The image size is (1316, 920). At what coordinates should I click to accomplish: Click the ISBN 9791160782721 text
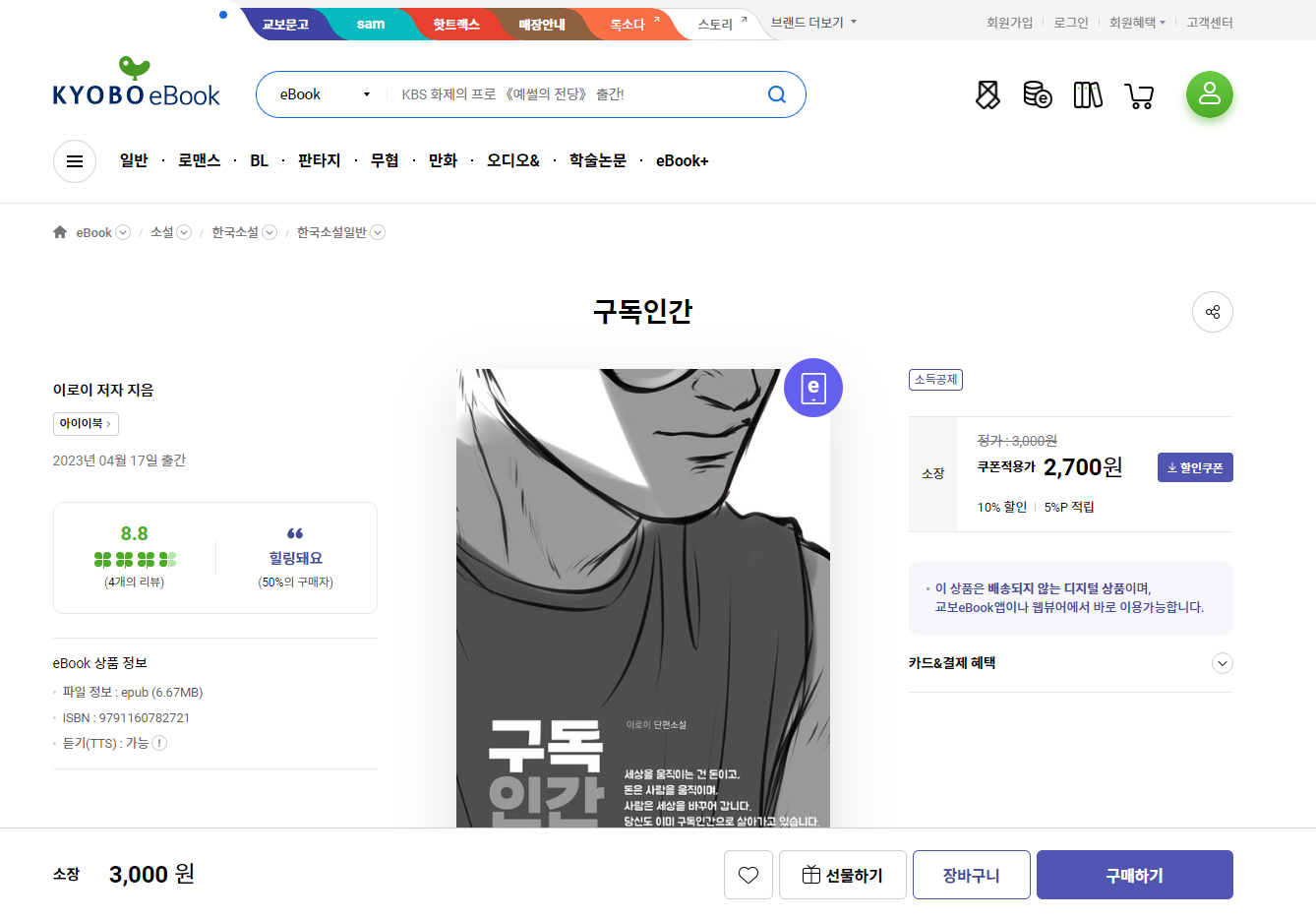click(126, 718)
